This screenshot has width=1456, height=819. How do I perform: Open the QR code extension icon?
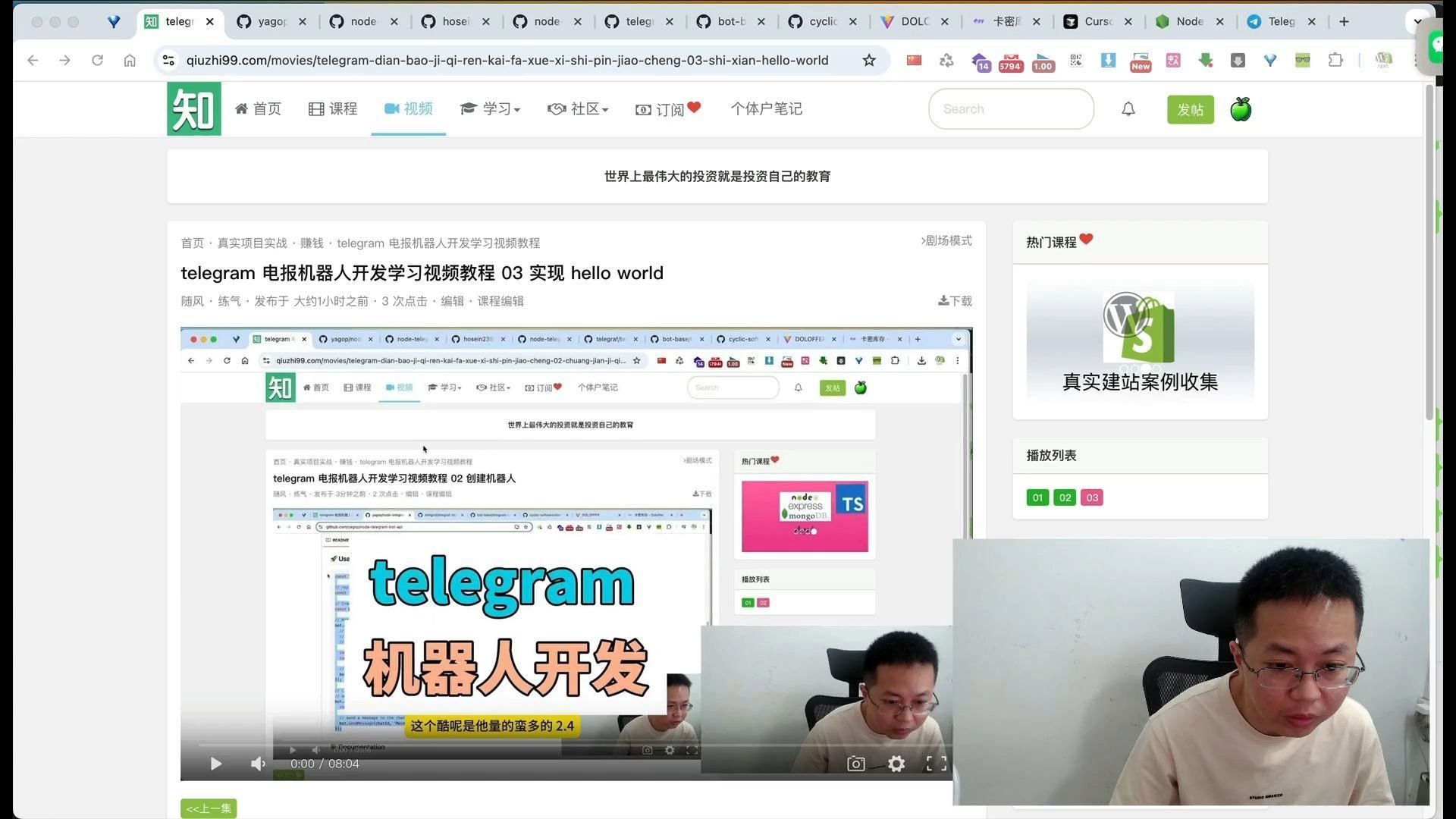point(1075,61)
